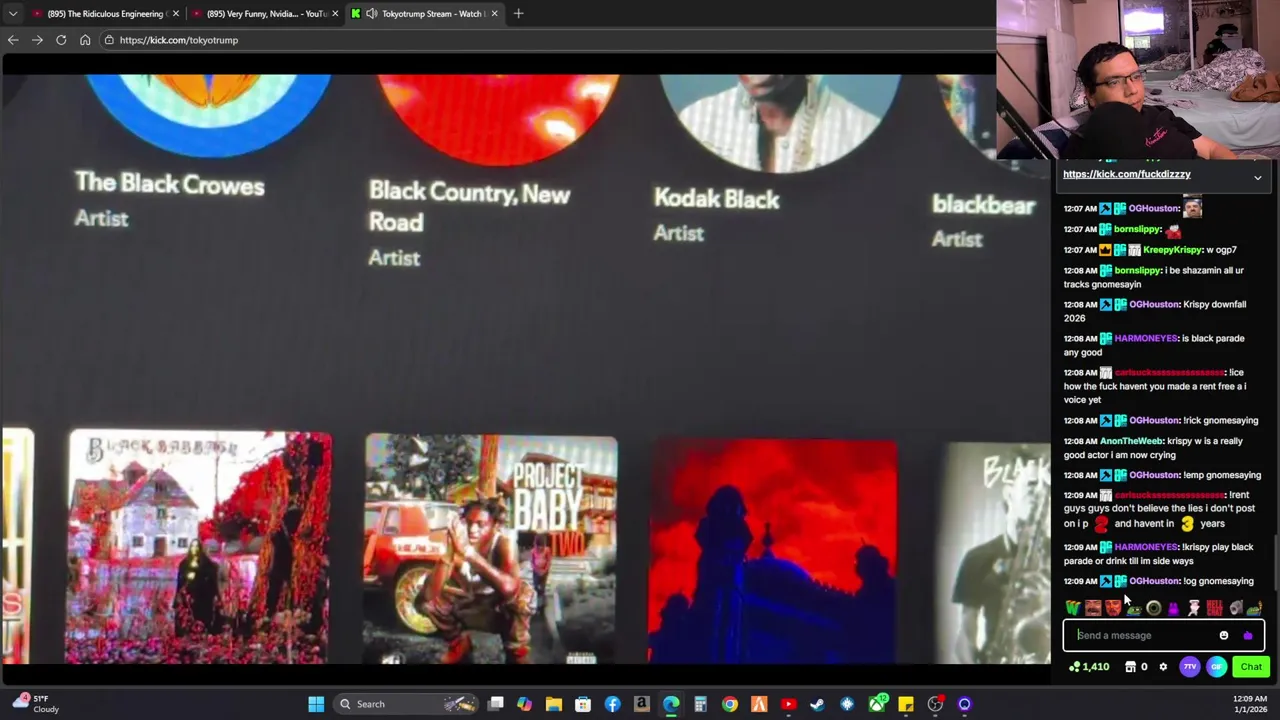1280x720 pixels.
Task: Reload the current page
Action: click(61, 40)
